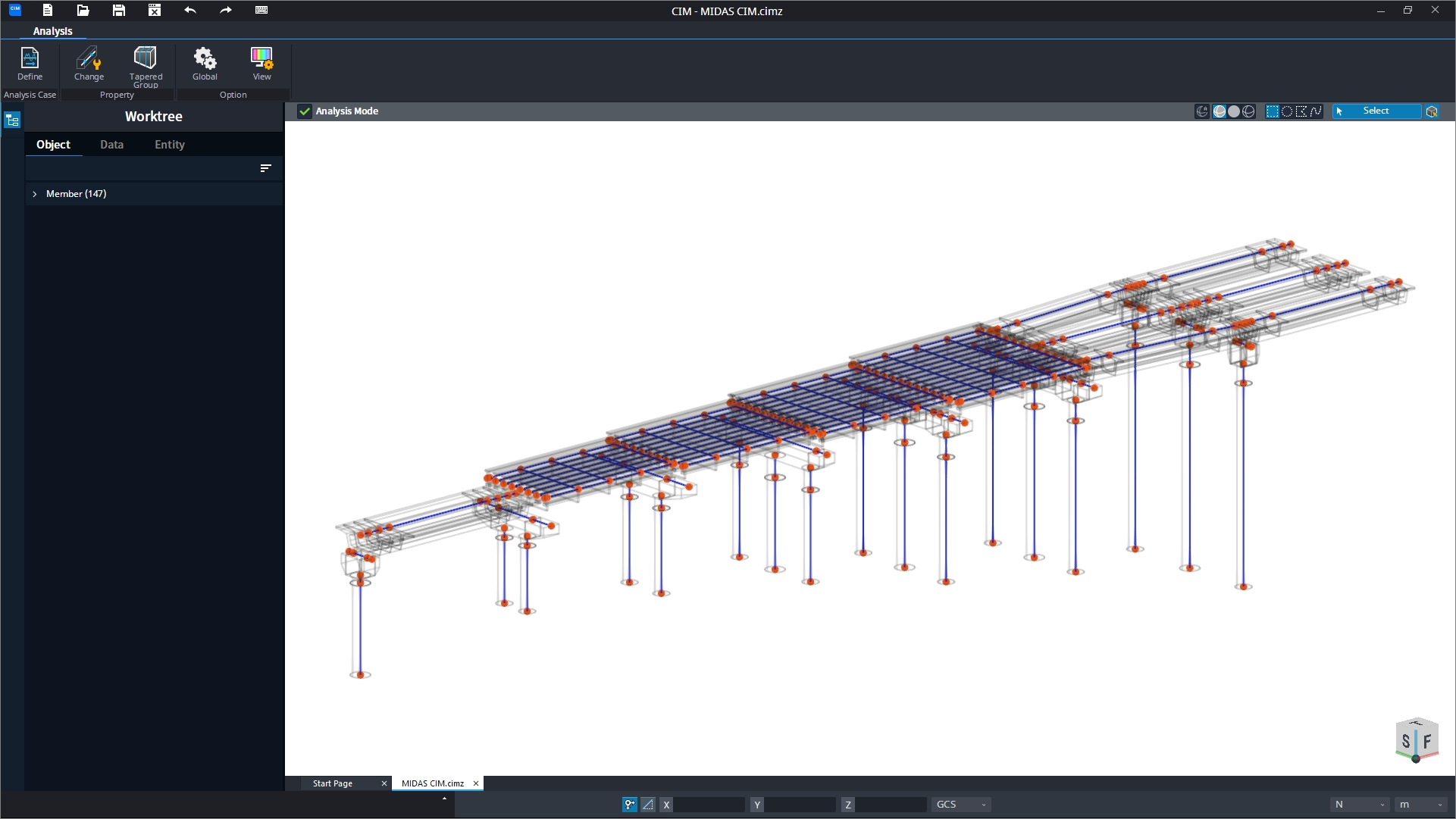Screen dimensions: 1456x819
Task: Click the Undo arrow icon
Action: point(190,11)
